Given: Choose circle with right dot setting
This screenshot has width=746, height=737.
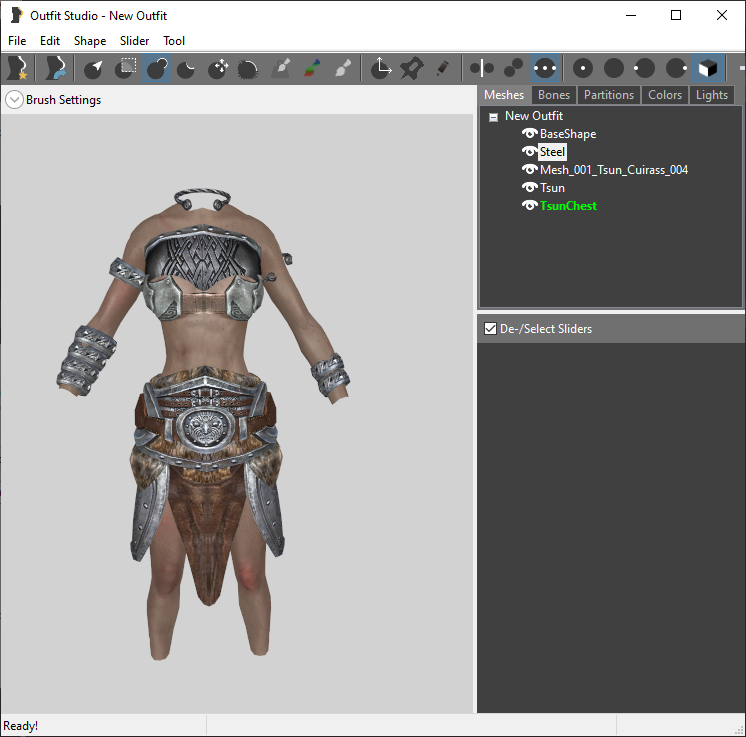Looking at the screenshot, I should [x=676, y=68].
